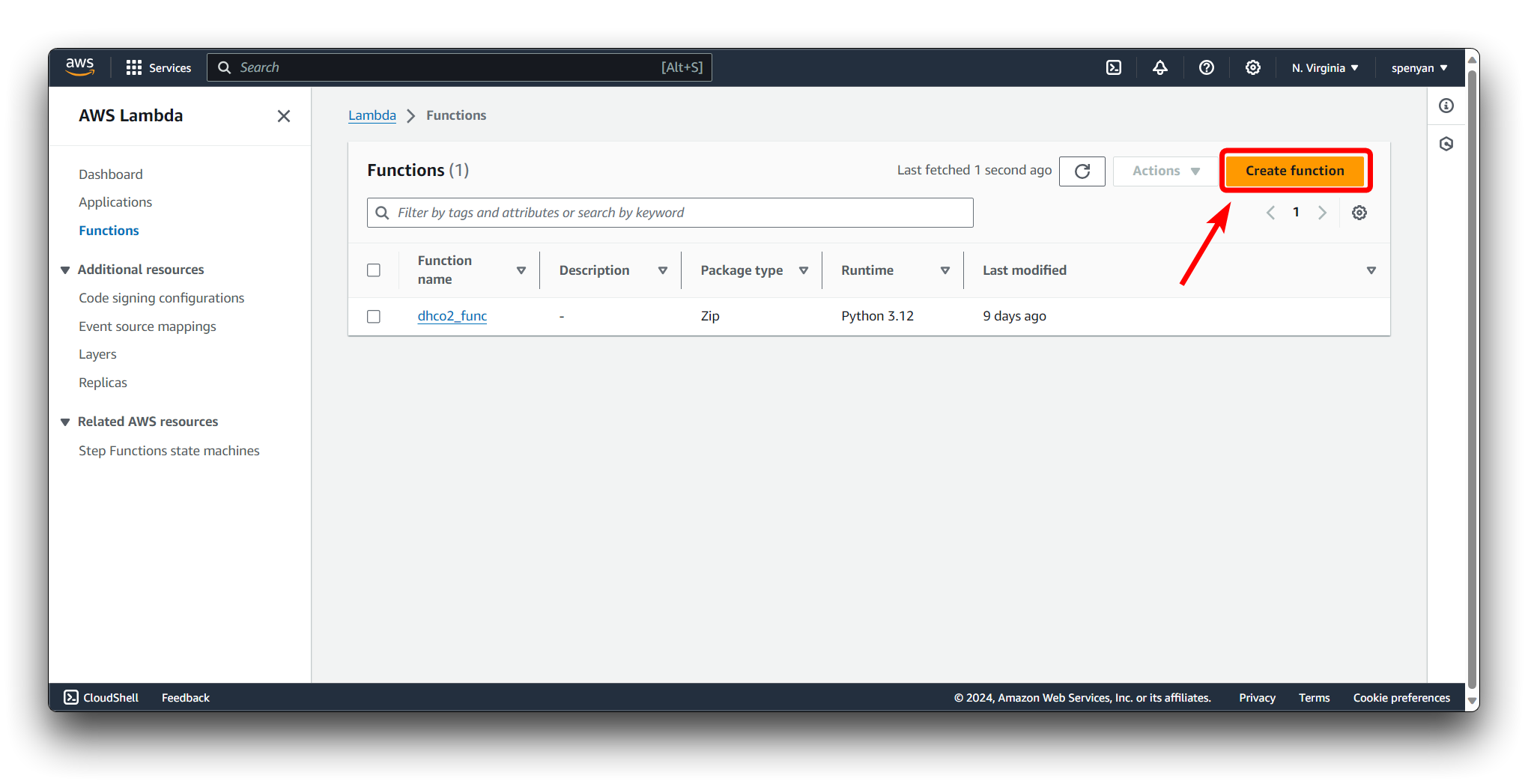Open Replicas in the sidebar
The width and height of the screenshot is (1528, 784).
(103, 383)
